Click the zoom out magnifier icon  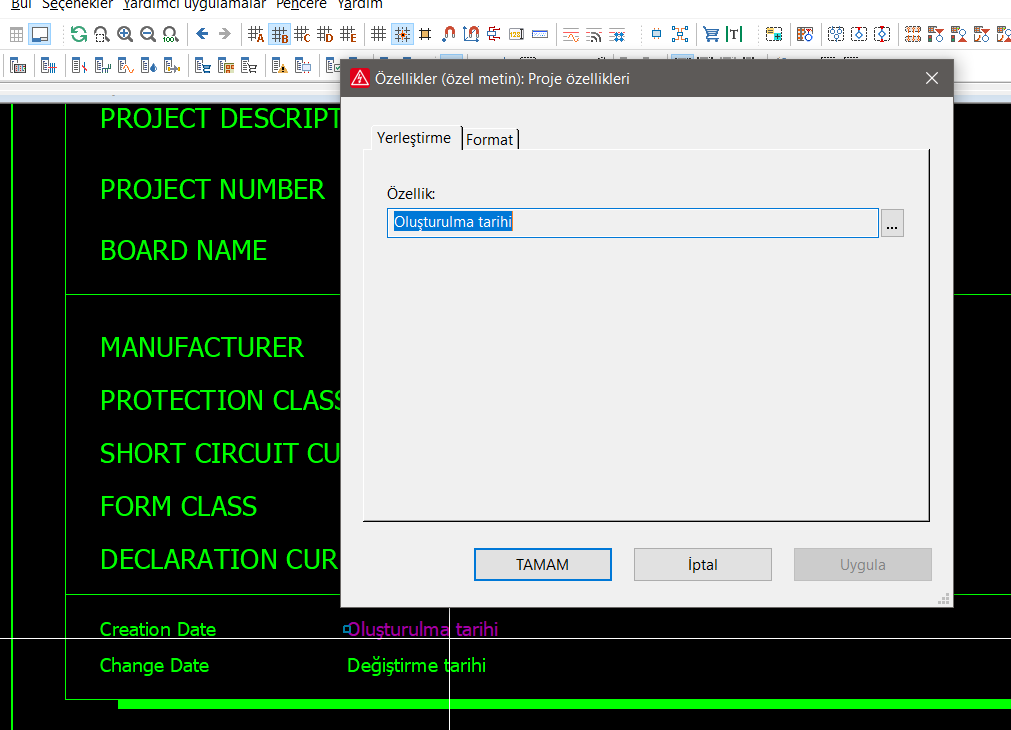point(148,34)
